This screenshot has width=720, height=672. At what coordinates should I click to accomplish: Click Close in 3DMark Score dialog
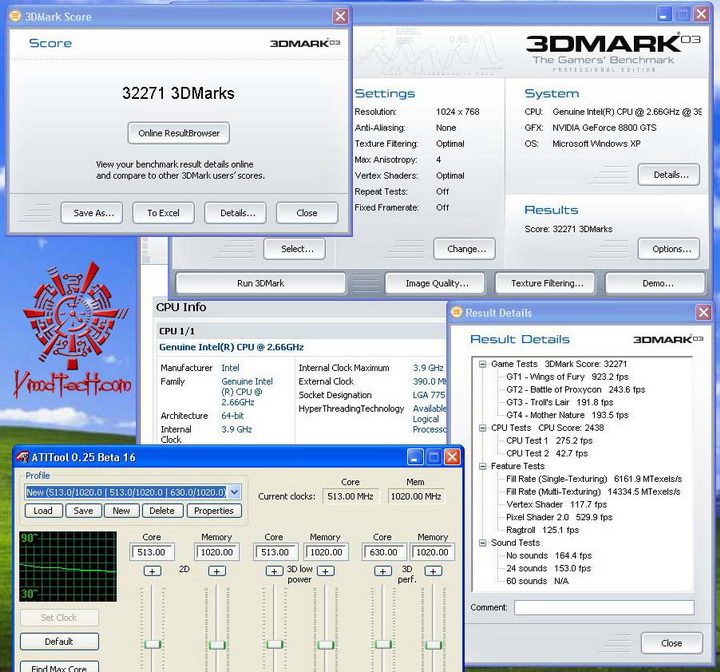coord(307,213)
